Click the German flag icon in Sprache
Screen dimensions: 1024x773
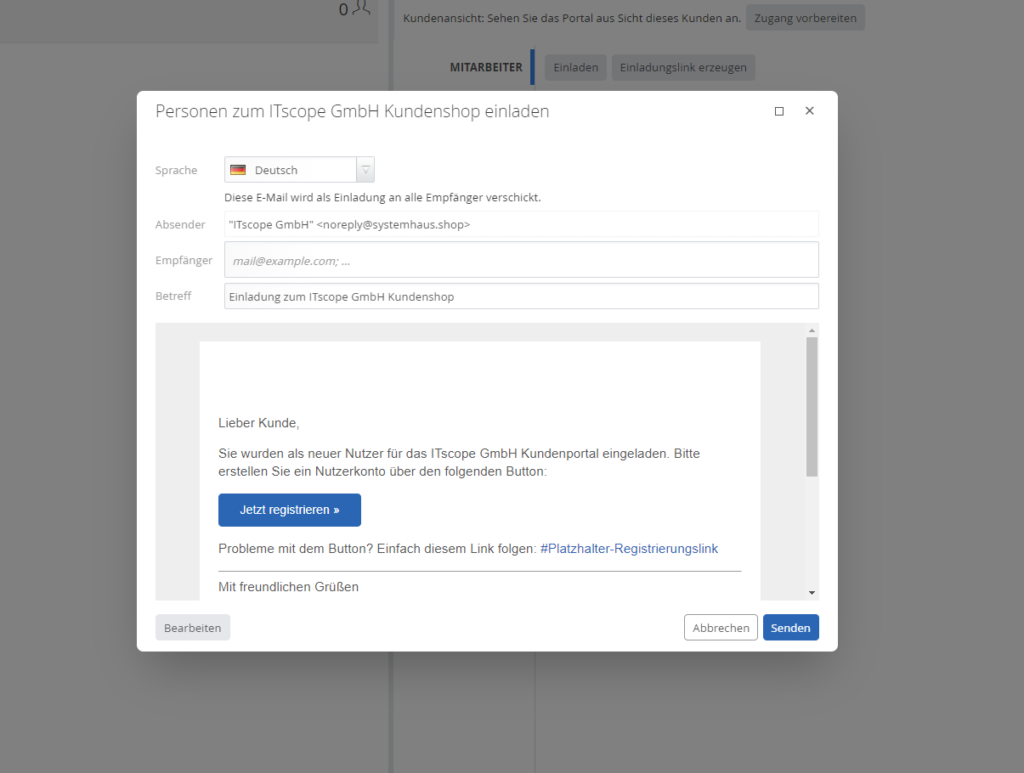pyautogui.click(x=238, y=170)
